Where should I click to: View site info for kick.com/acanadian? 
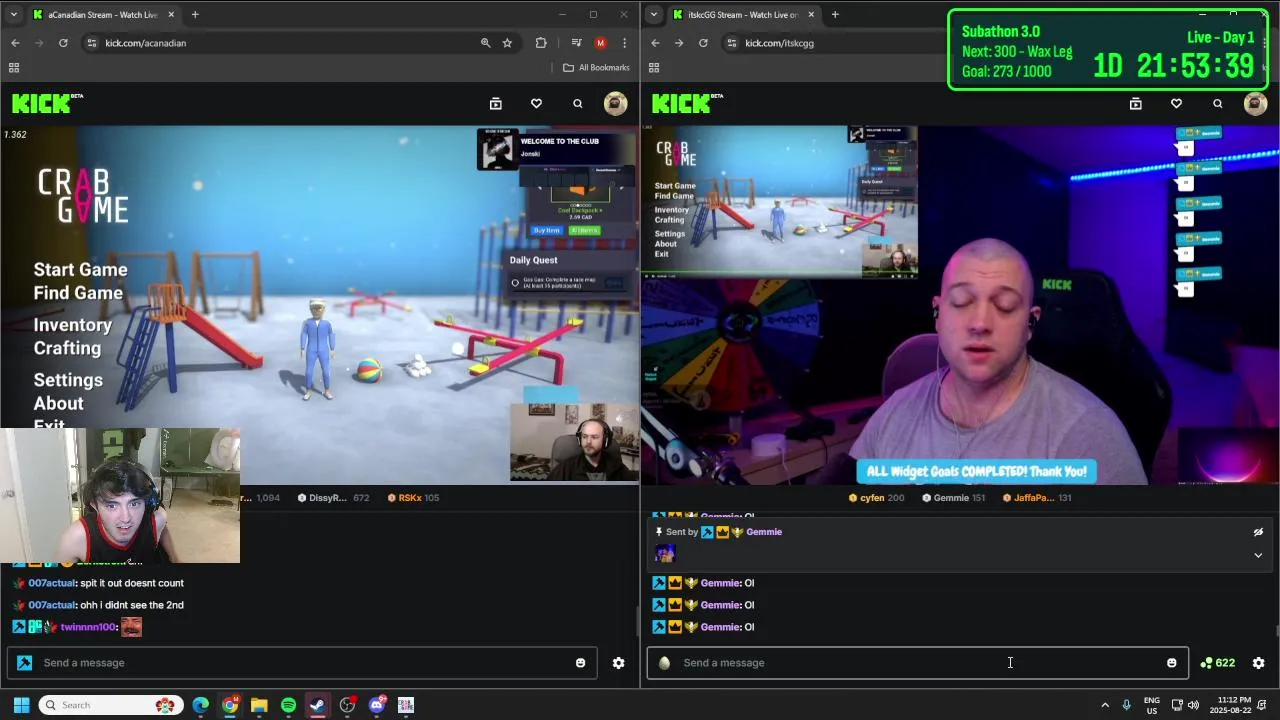[92, 43]
